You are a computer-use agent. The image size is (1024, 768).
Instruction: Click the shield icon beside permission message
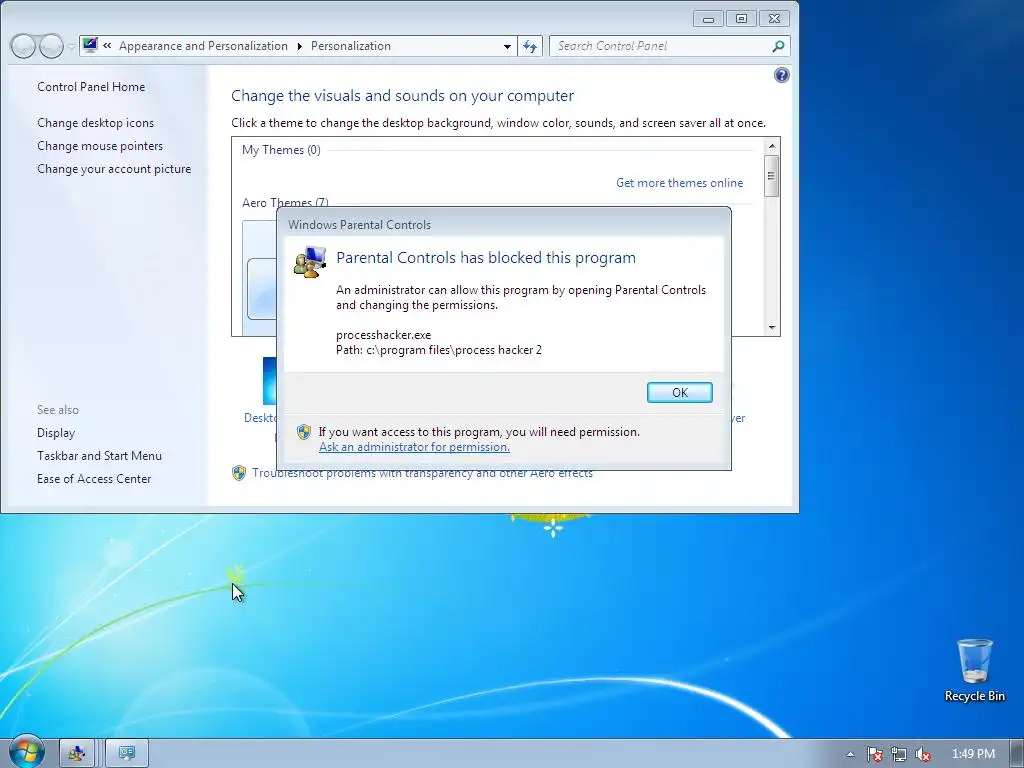click(304, 432)
